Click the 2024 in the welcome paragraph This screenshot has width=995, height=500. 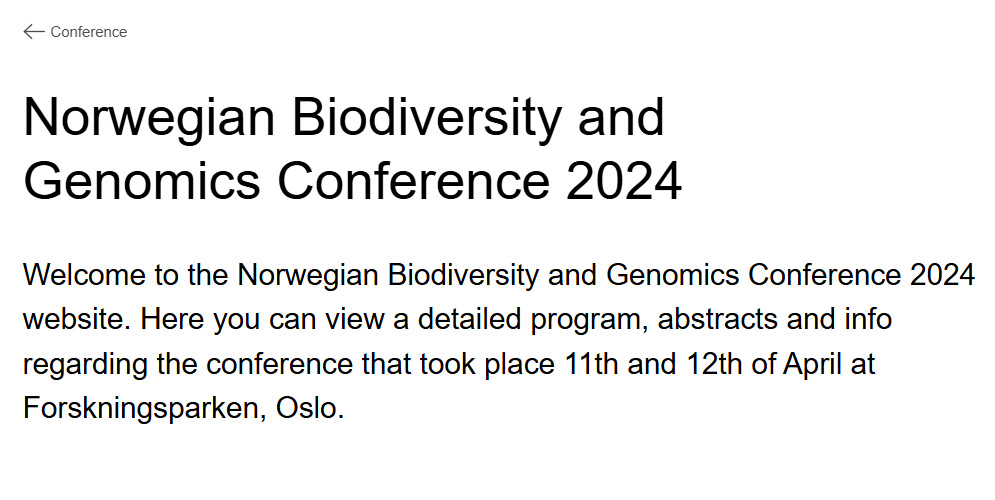pyautogui.click(x=943, y=275)
